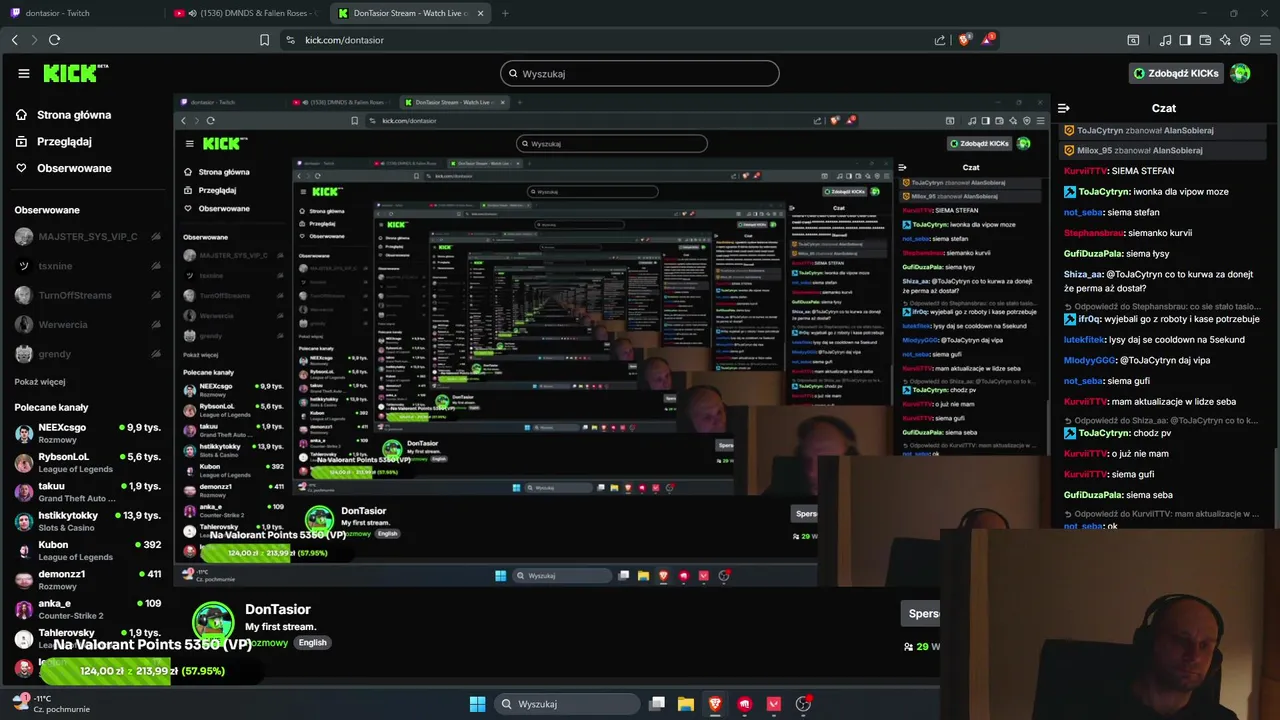Open recommended channel NEEXcsgo

pyautogui.click(x=88, y=433)
